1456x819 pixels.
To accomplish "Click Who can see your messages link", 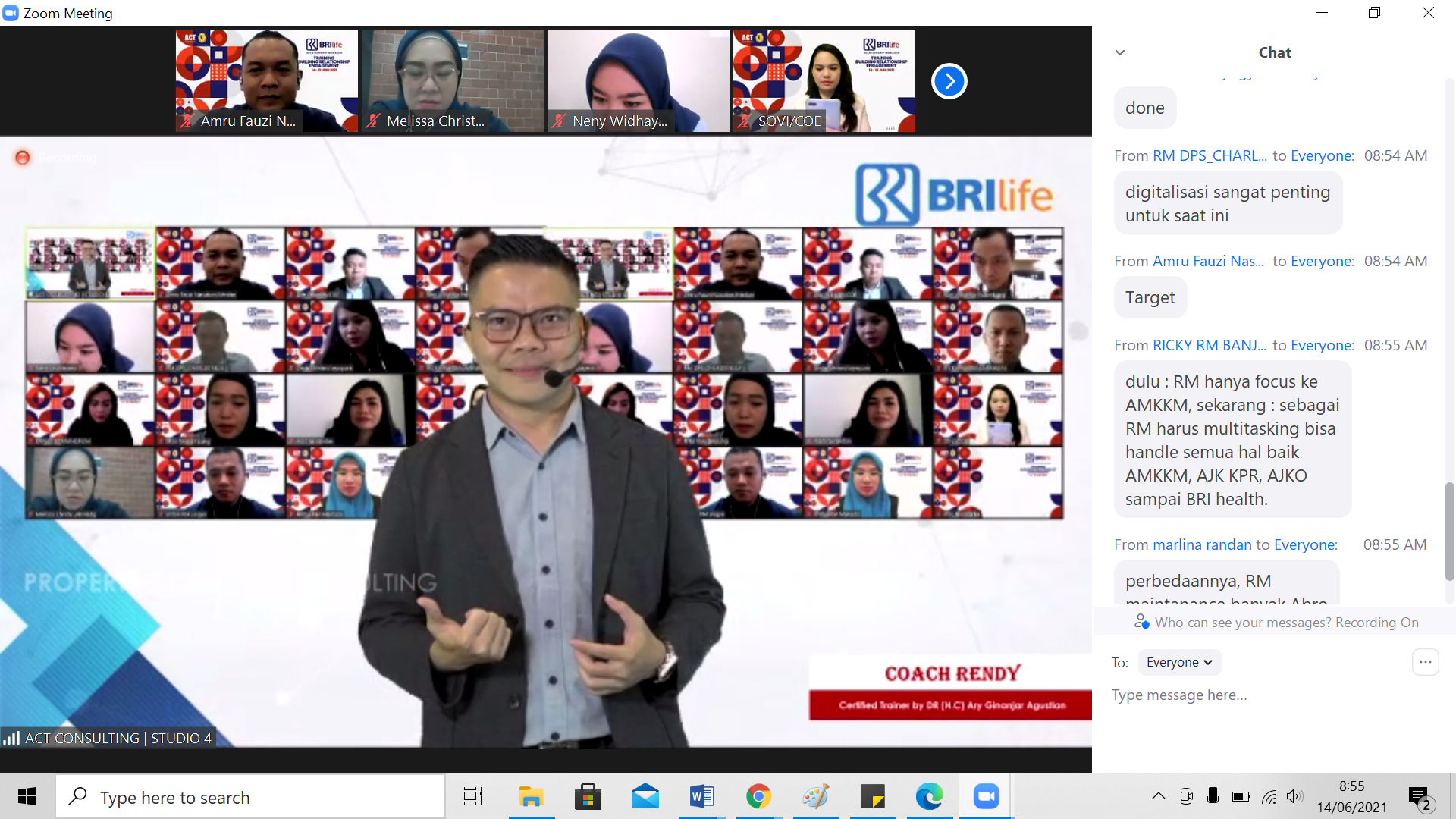I will [x=1243, y=623].
